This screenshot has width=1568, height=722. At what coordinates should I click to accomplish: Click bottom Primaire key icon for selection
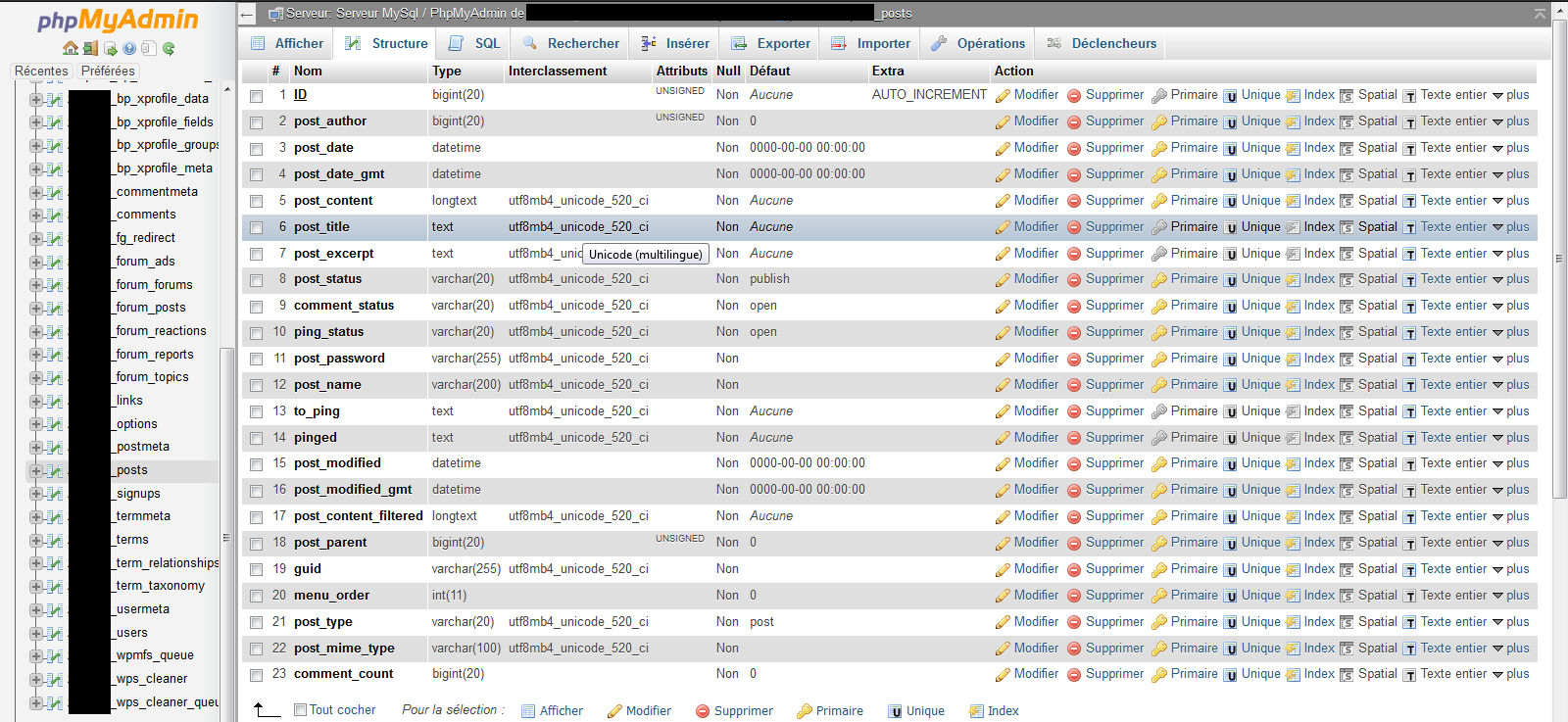pos(805,712)
